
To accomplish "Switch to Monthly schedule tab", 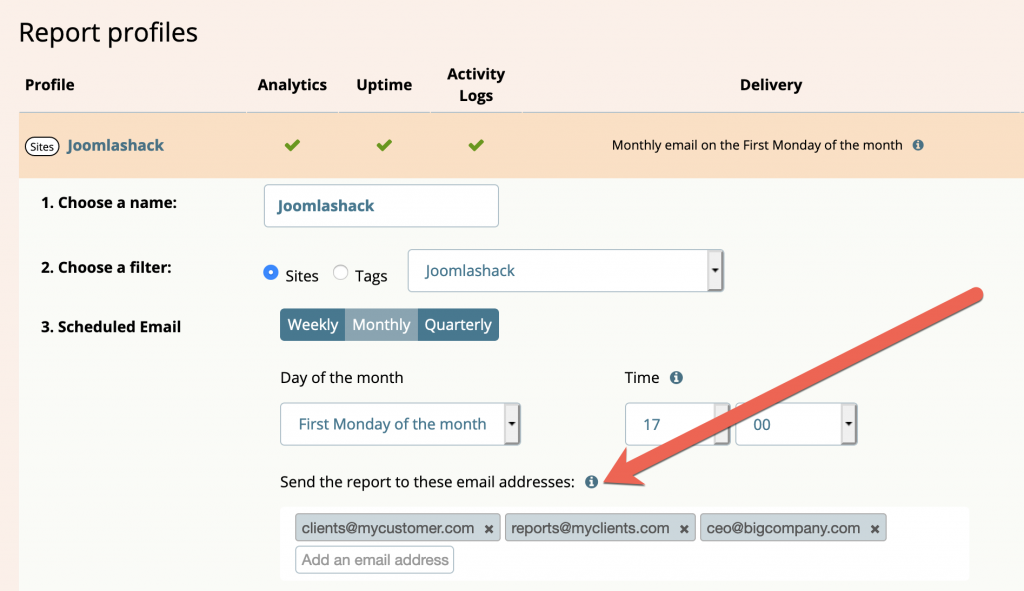I will point(381,325).
